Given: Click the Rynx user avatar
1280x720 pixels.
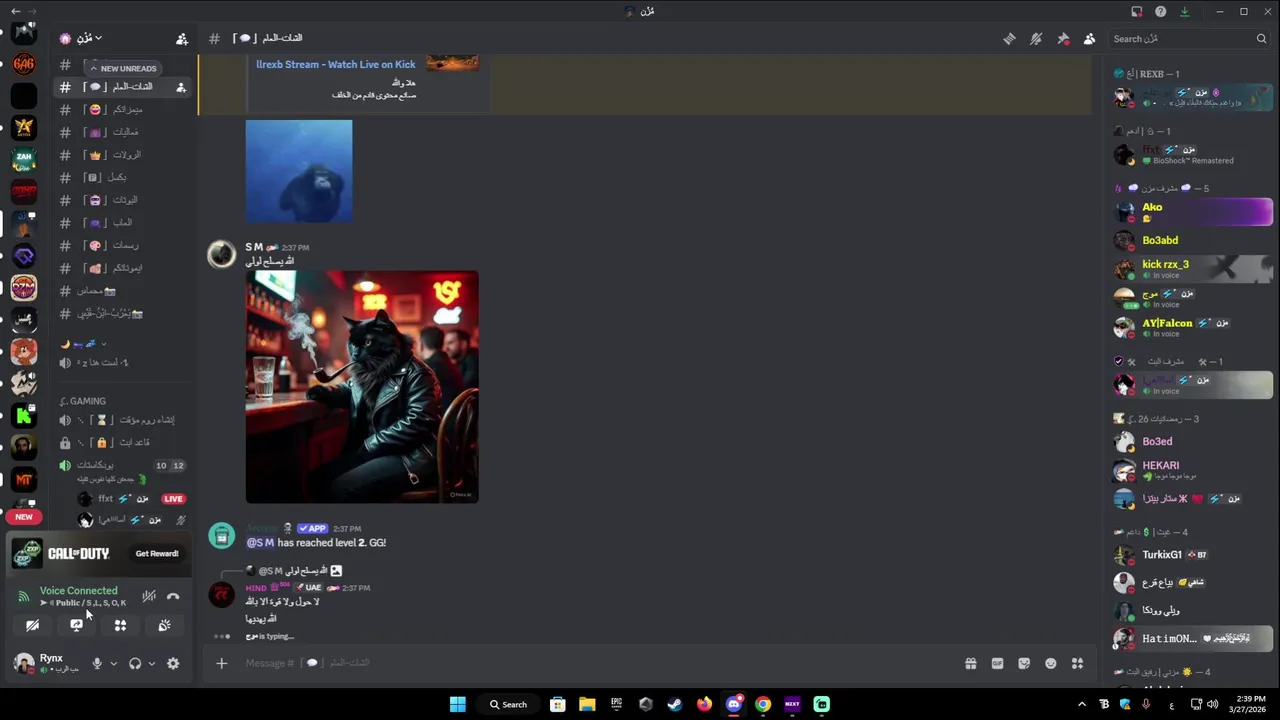Looking at the screenshot, I should click(x=23, y=662).
